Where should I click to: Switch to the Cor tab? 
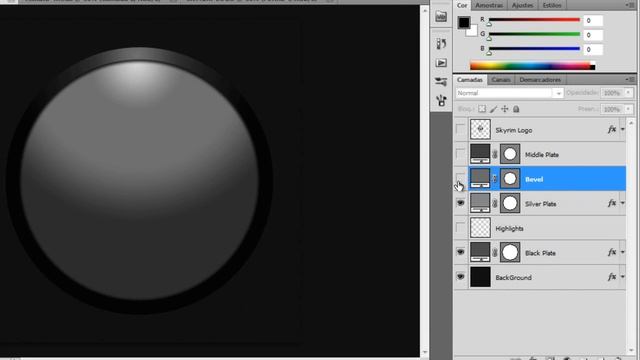pyautogui.click(x=462, y=5)
